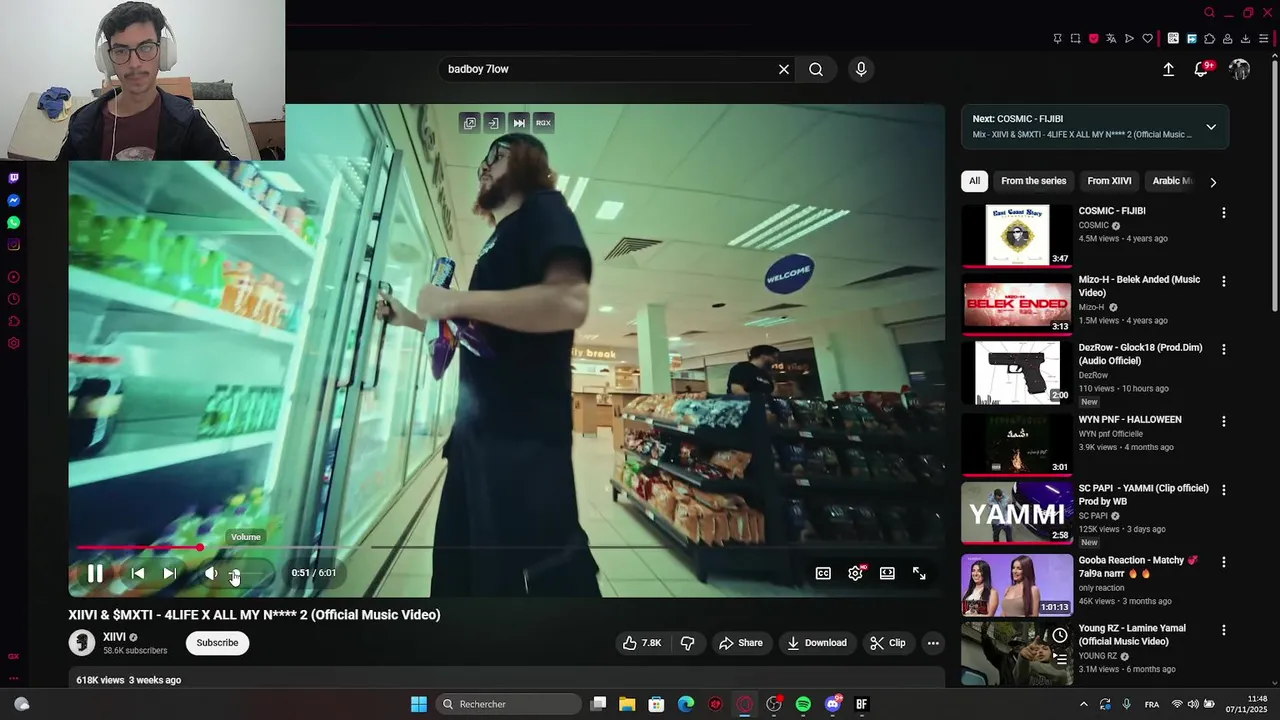Open WYN PNF - HALLOWEEN video title
Viewport: 1280px width, 720px height.
click(x=1130, y=420)
